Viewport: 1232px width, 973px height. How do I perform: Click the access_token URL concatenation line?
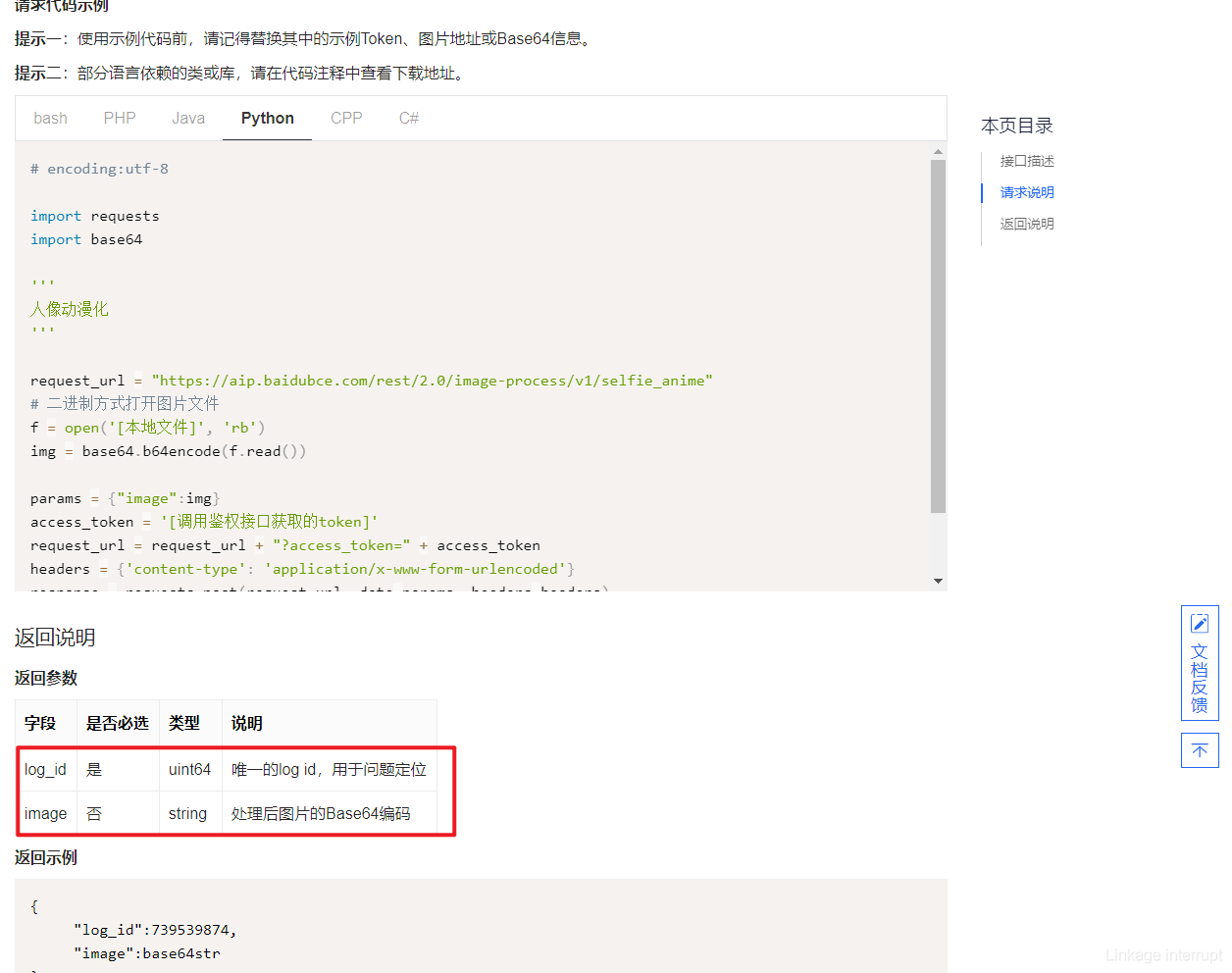click(x=284, y=545)
